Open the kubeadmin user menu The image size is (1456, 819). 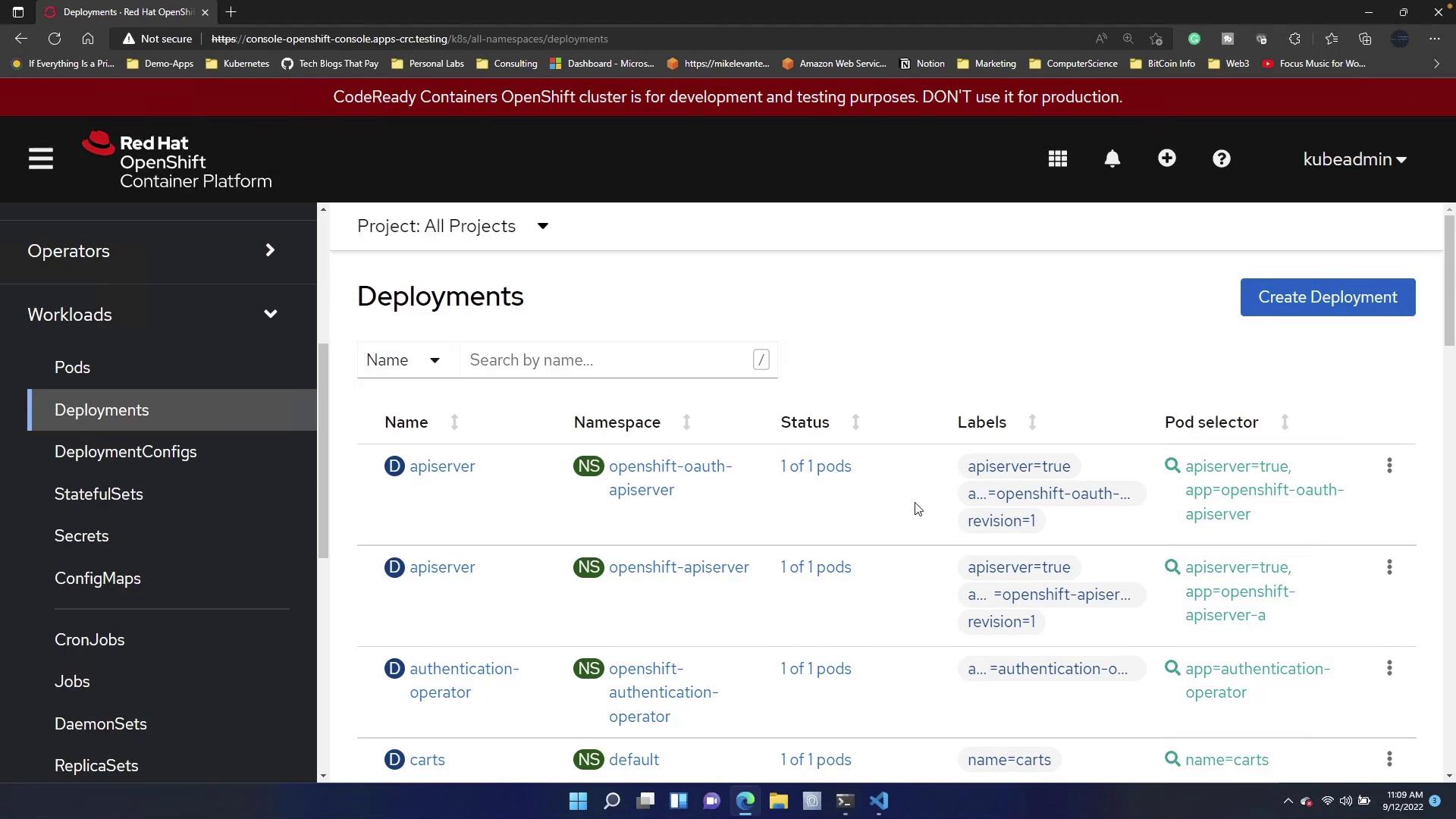coord(1354,159)
